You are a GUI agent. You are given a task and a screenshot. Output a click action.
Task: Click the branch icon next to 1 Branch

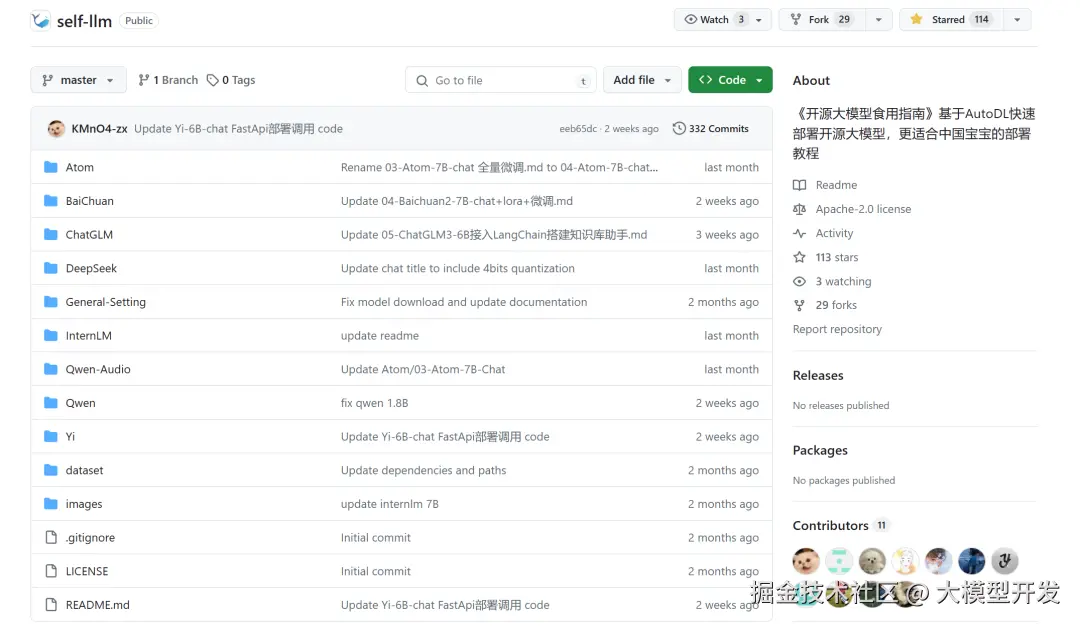143,80
